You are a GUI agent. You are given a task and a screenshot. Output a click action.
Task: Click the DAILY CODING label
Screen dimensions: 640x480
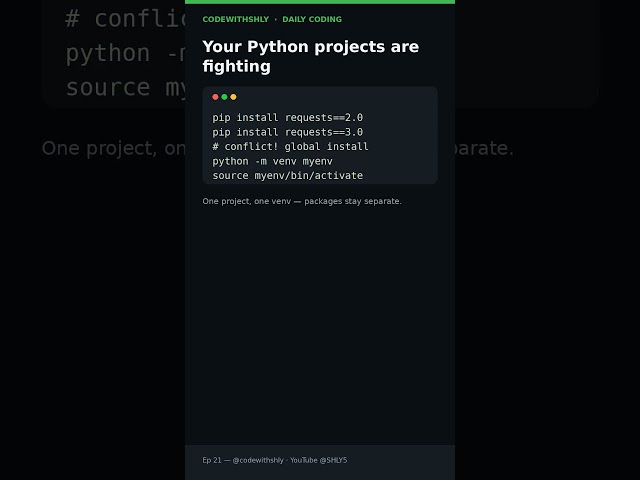coord(312,19)
